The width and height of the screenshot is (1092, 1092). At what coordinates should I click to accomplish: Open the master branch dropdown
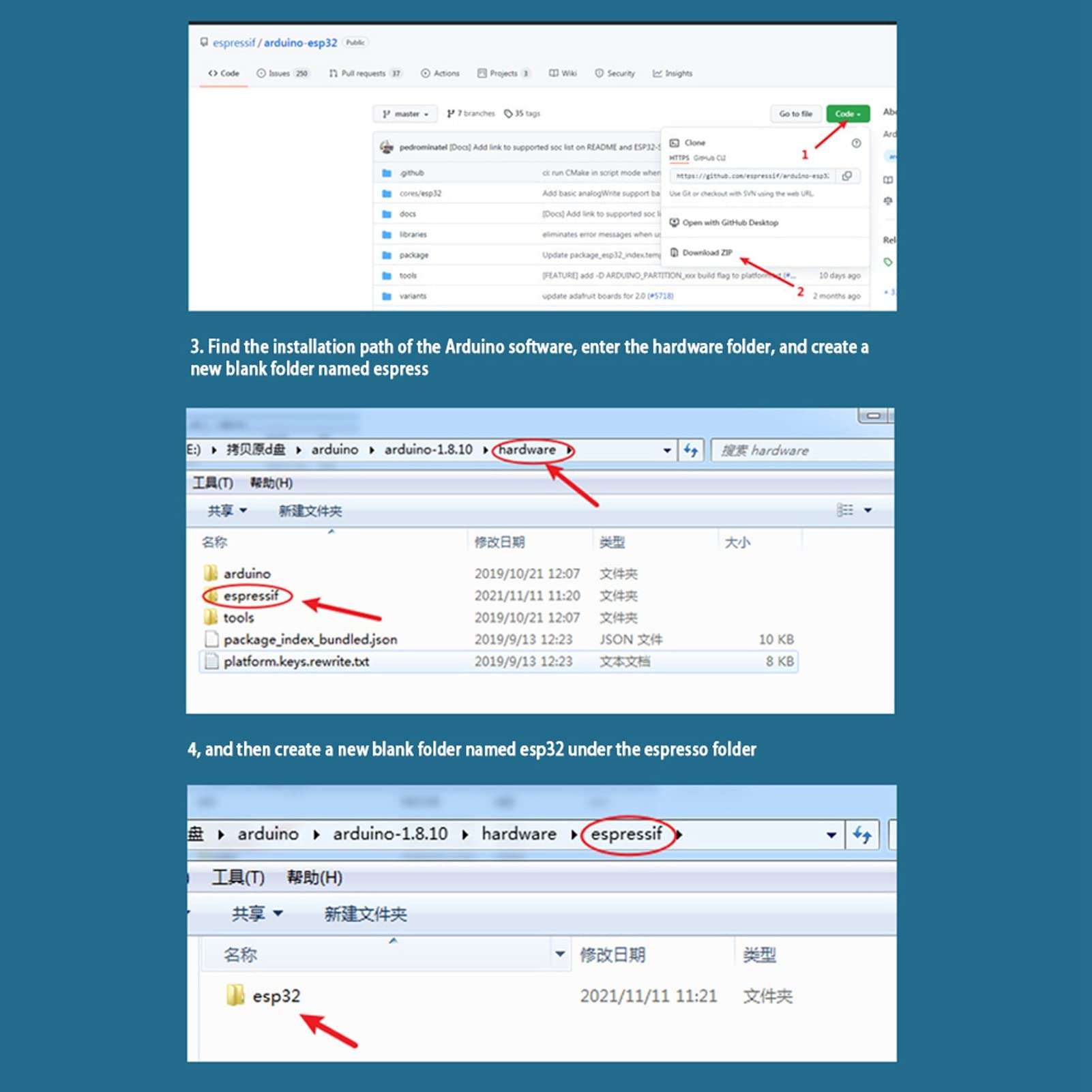(x=405, y=114)
